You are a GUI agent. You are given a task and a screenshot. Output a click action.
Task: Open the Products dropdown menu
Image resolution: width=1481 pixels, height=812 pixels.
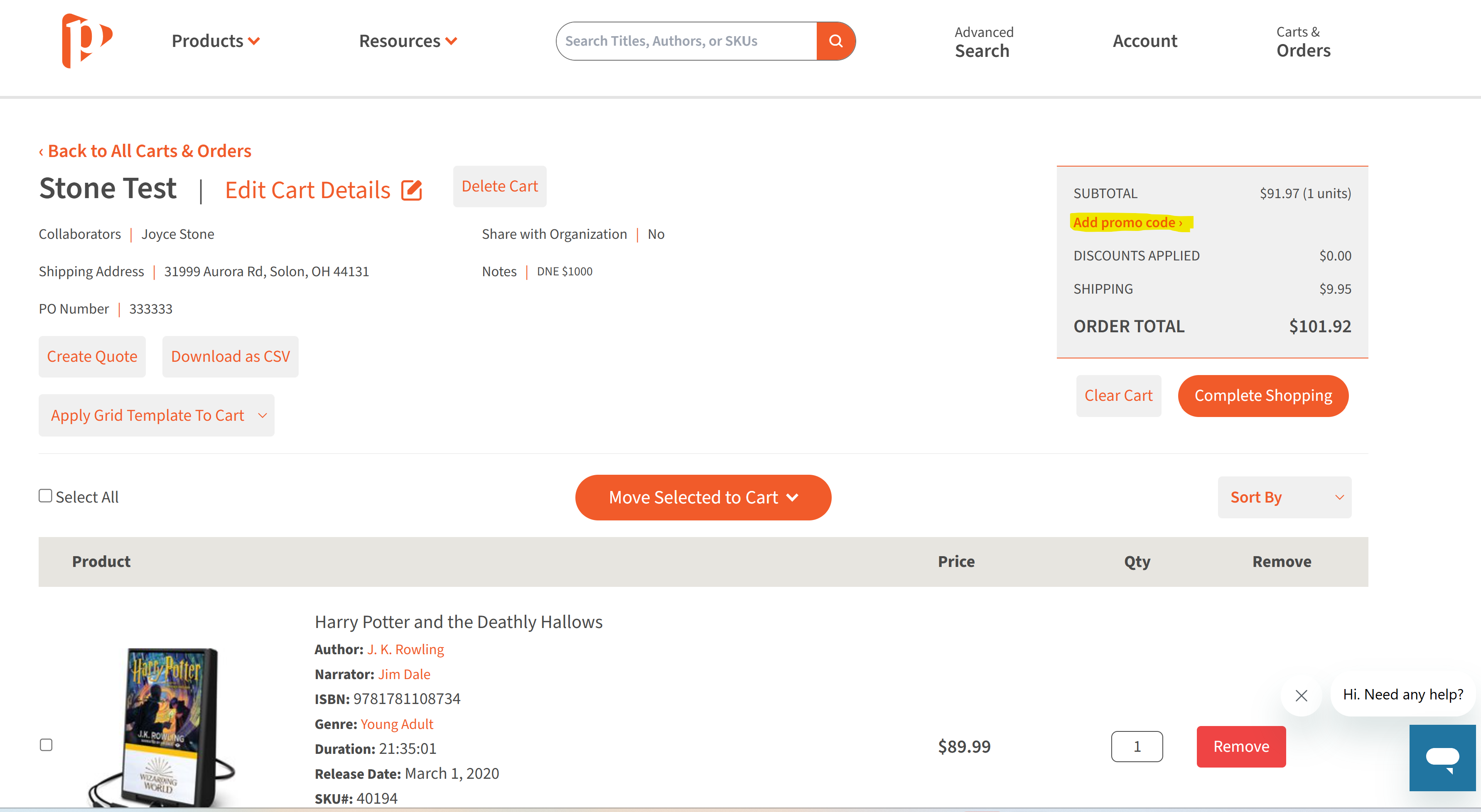click(x=216, y=41)
